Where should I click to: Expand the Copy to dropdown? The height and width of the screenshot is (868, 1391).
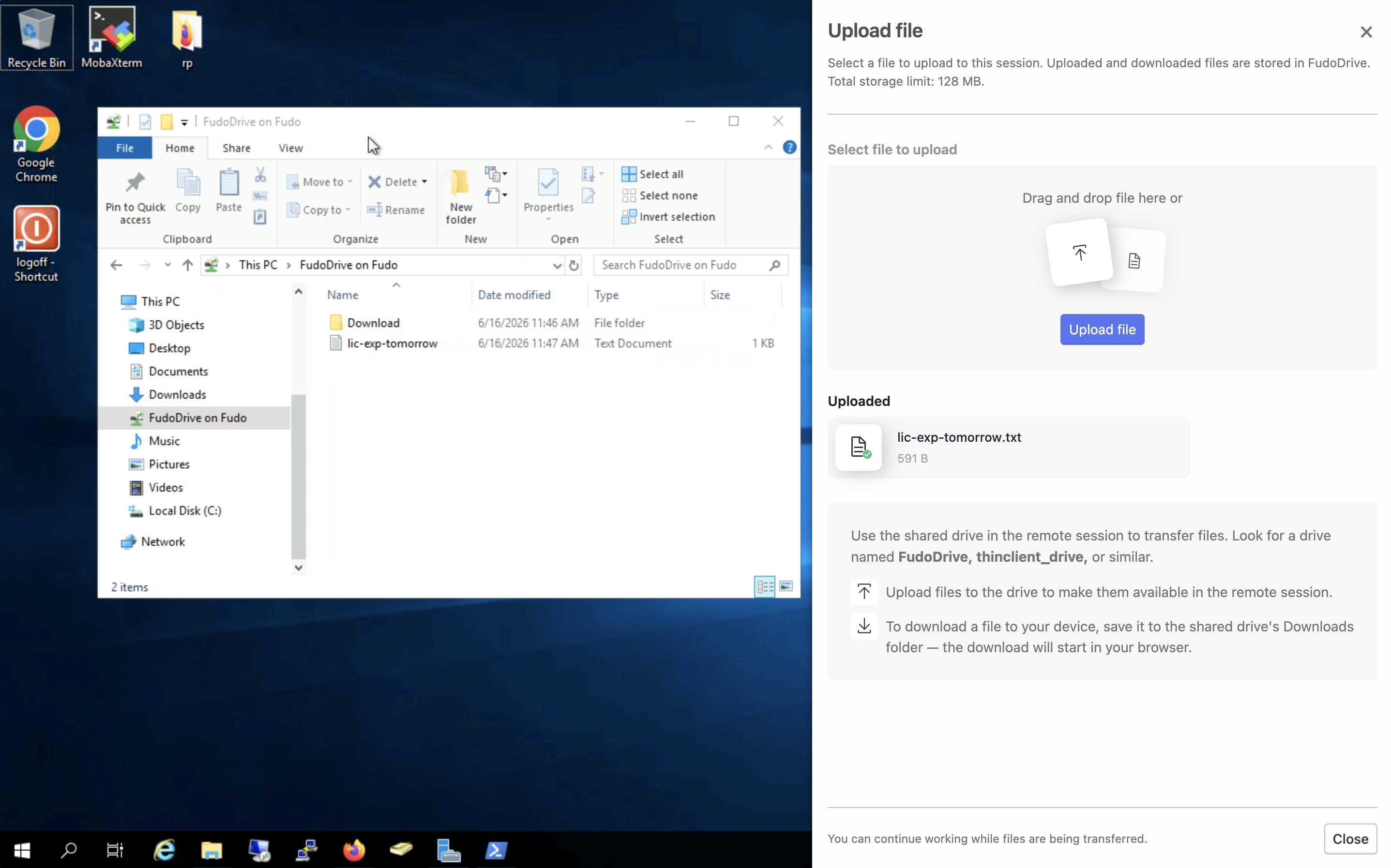click(348, 210)
